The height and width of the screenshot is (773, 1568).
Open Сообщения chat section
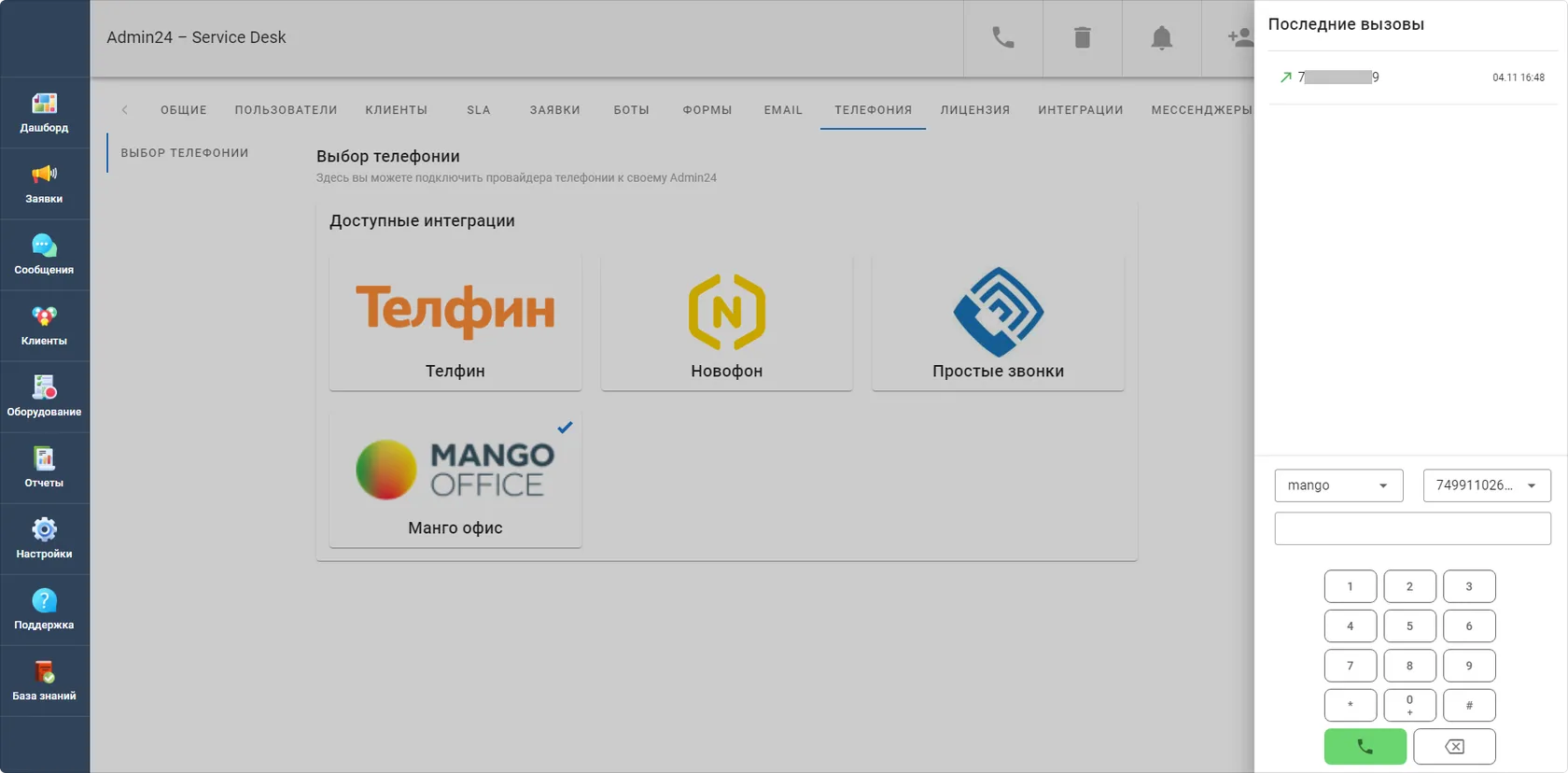coord(44,255)
